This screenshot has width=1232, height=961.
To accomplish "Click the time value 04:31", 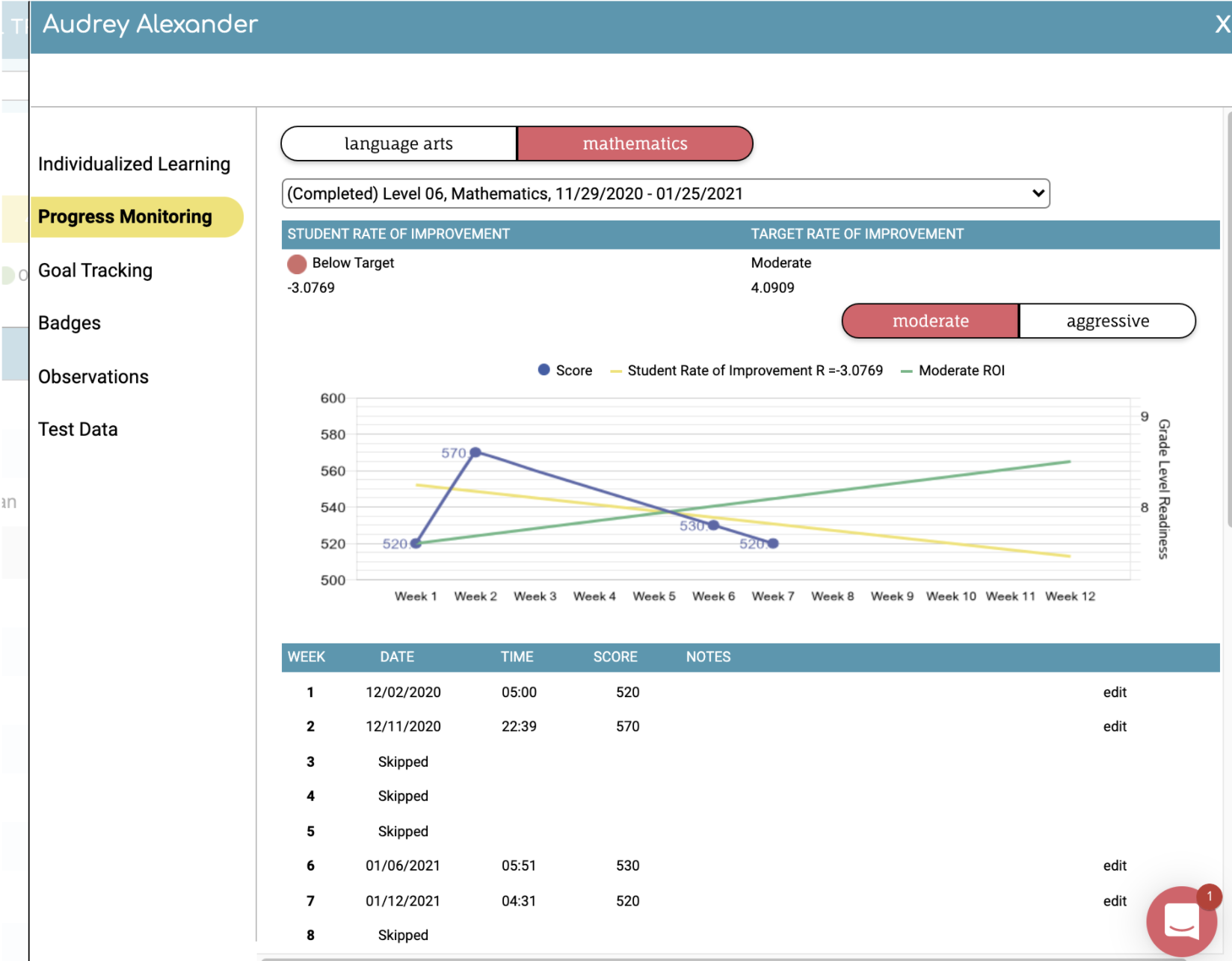I will (519, 901).
